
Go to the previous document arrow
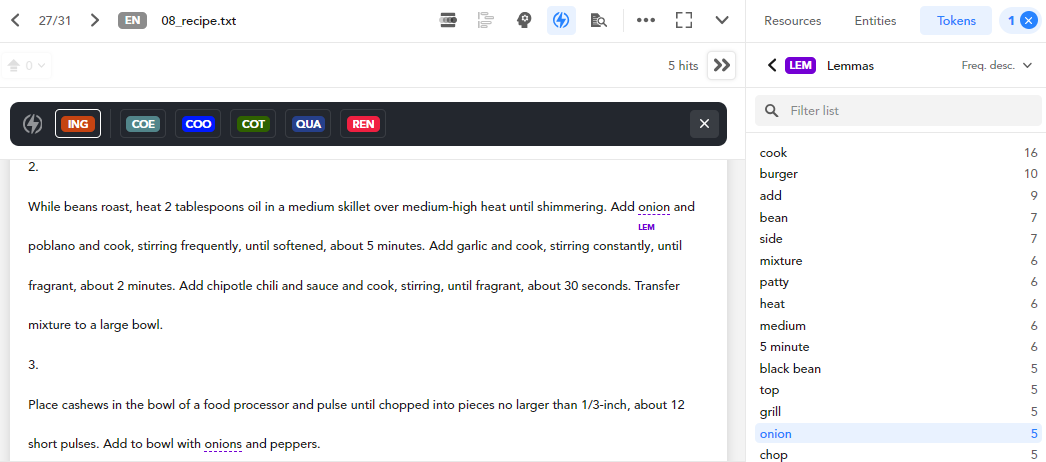click(16, 20)
